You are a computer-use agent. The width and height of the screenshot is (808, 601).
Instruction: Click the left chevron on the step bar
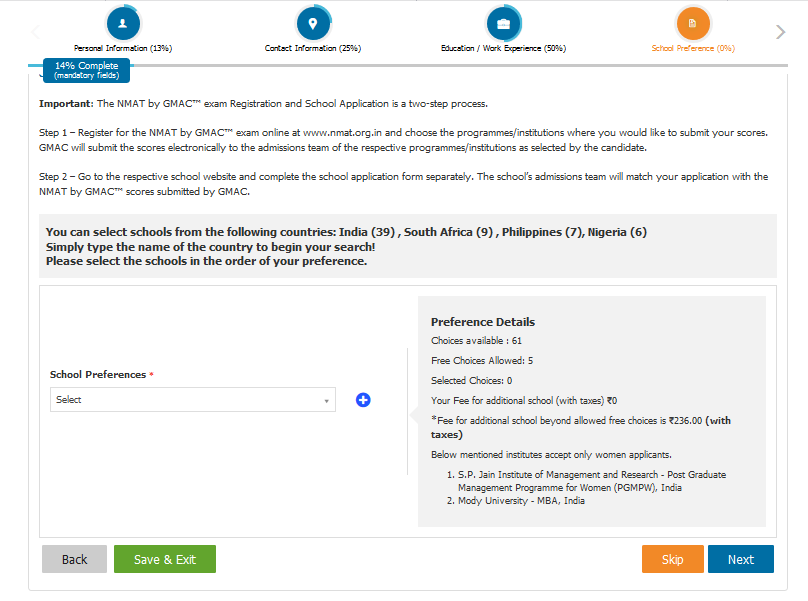pos(35,31)
